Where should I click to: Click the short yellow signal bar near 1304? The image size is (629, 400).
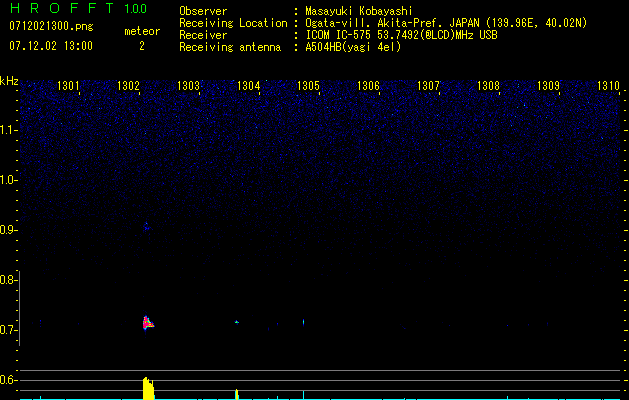[x=237, y=394]
